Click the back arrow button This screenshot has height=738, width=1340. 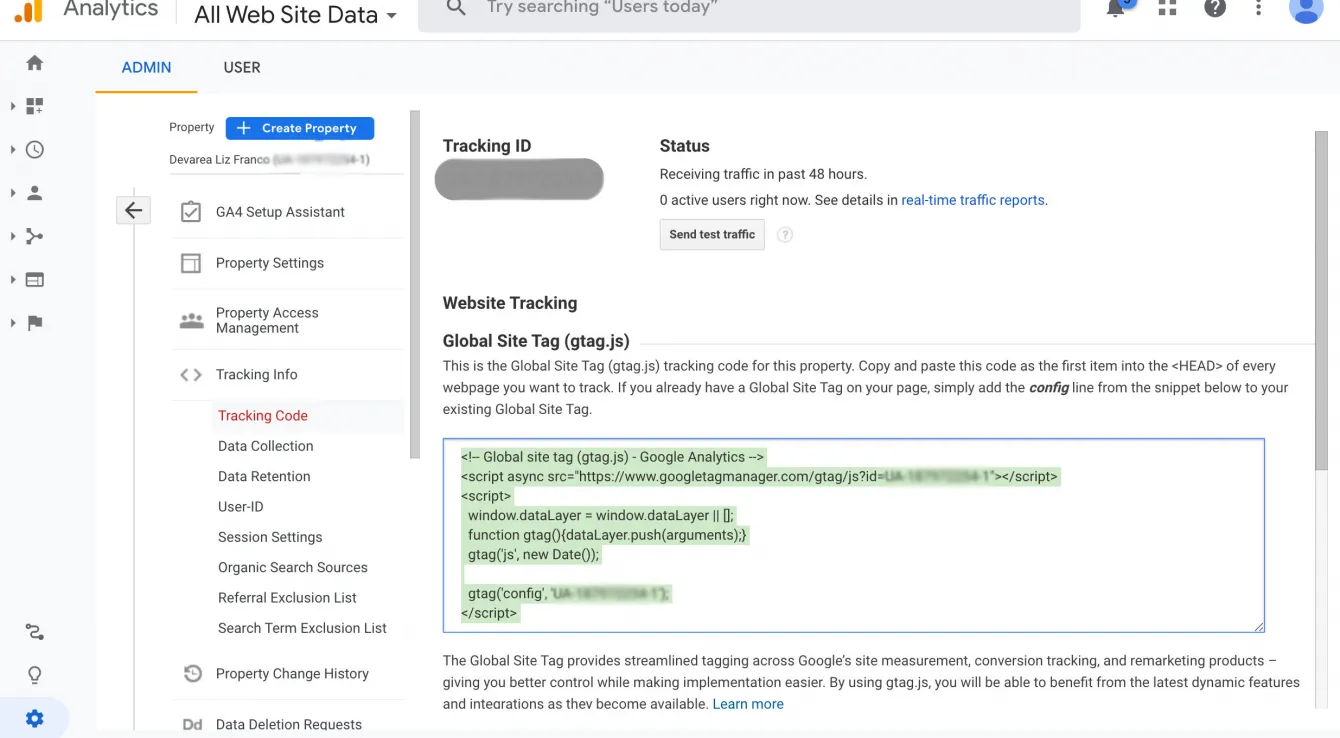coord(133,211)
